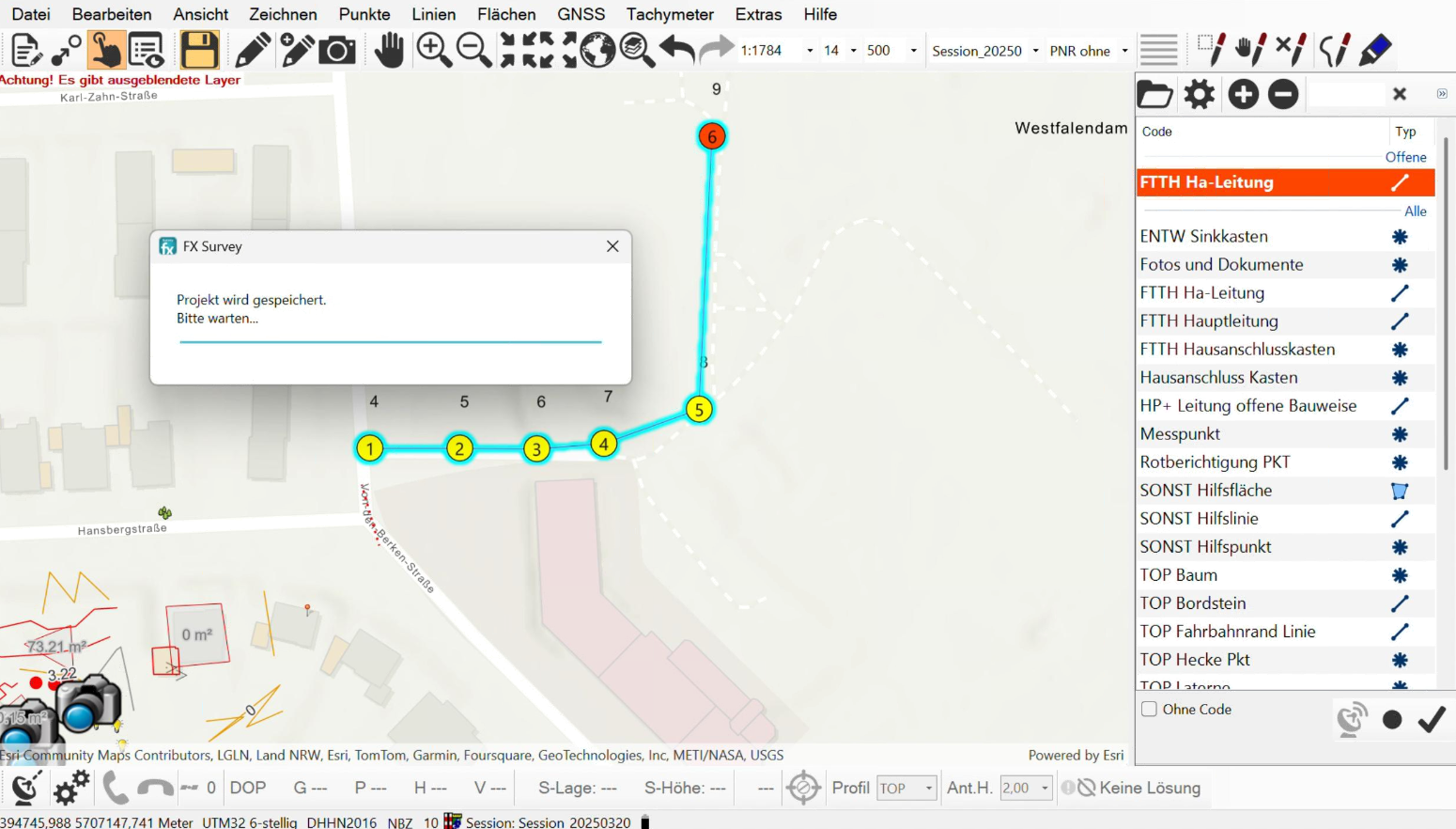Select FTTH Hauptleitung code in list

pyautogui.click(x=1209, y=321)
